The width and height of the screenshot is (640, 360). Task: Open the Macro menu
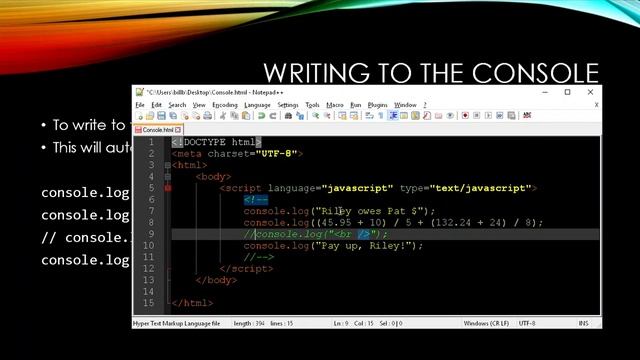pos(335,105)
